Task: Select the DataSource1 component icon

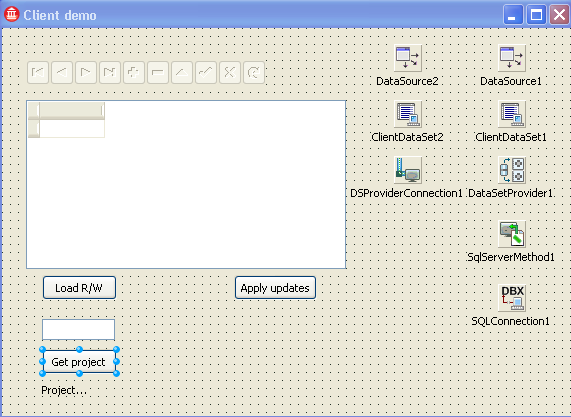Action: [512, 58]
